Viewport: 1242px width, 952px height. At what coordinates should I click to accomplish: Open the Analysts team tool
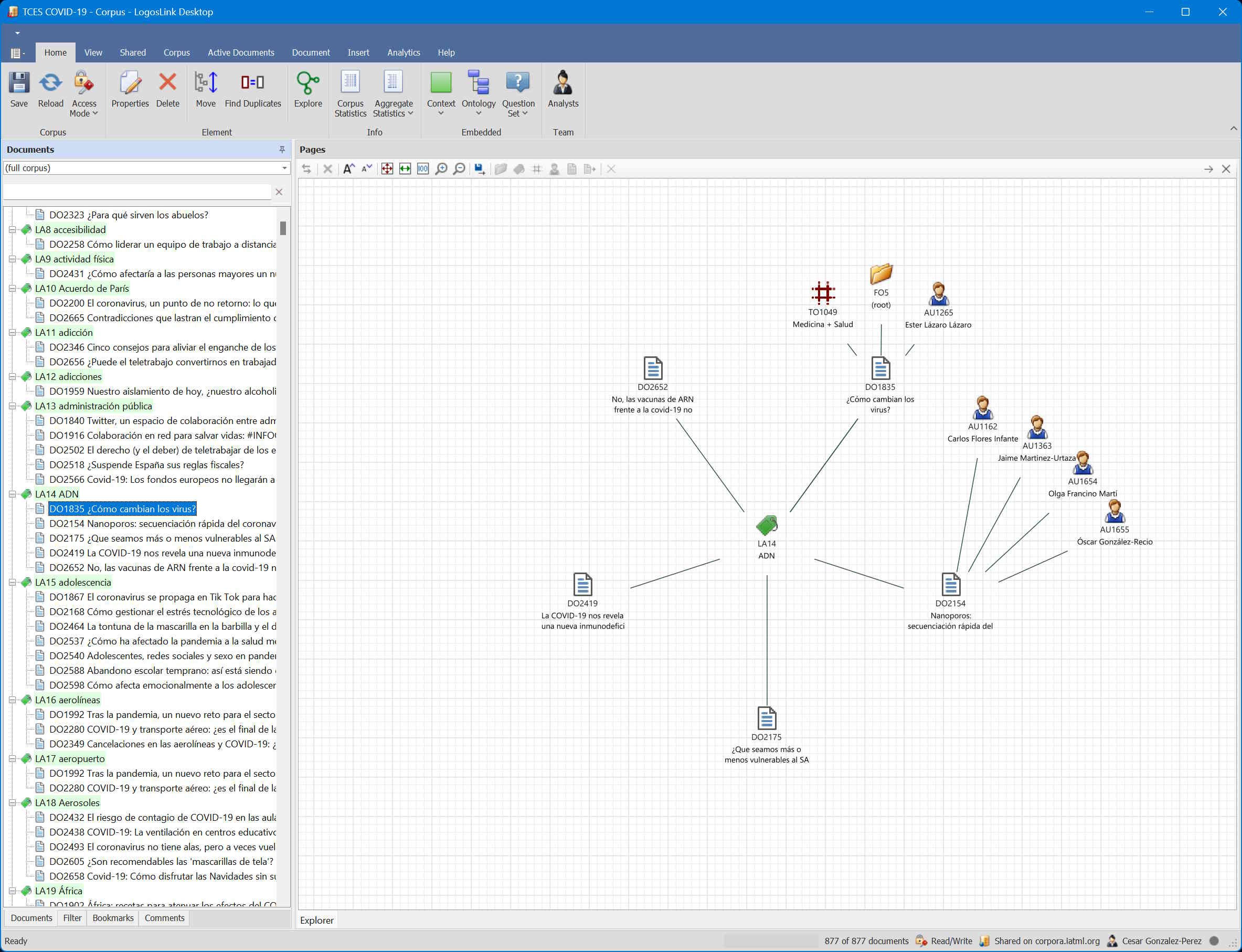click(x=562, y=90)
